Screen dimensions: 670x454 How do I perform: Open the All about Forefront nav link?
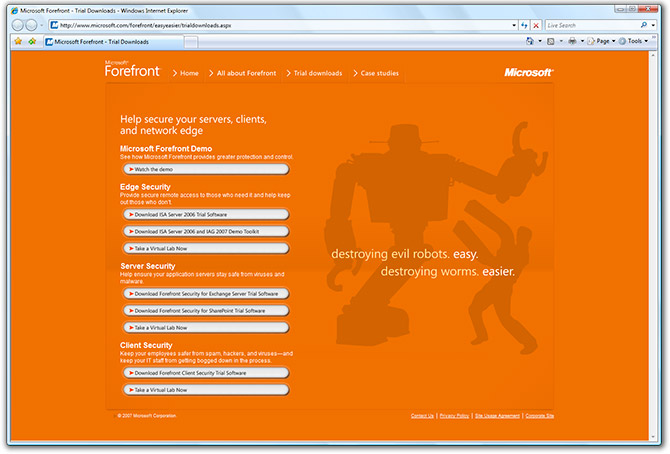(x=247, y=73)
